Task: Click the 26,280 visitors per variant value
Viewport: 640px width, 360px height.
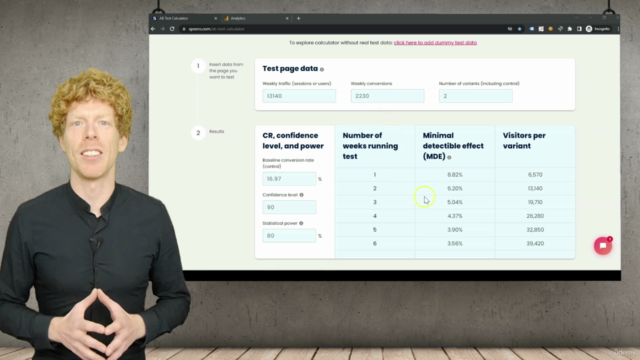Action: click(x=535, y=216)
